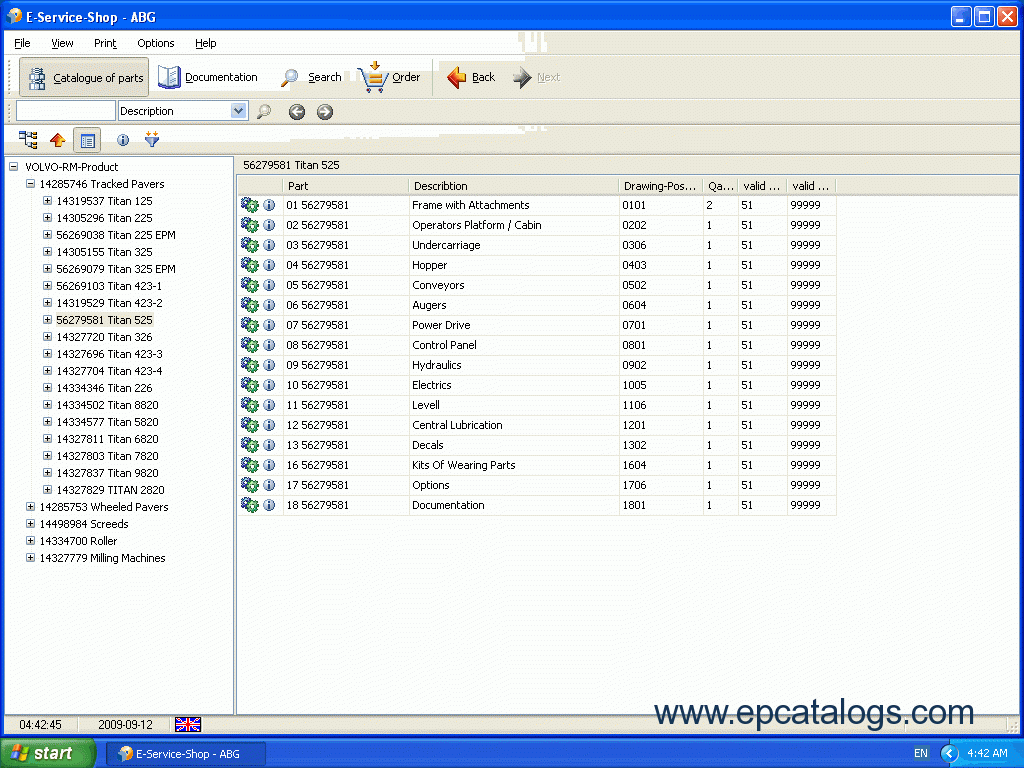Select 14327720 Titan 326 in tree
Screen dimensions: 1024x768
tap(104, 337)
